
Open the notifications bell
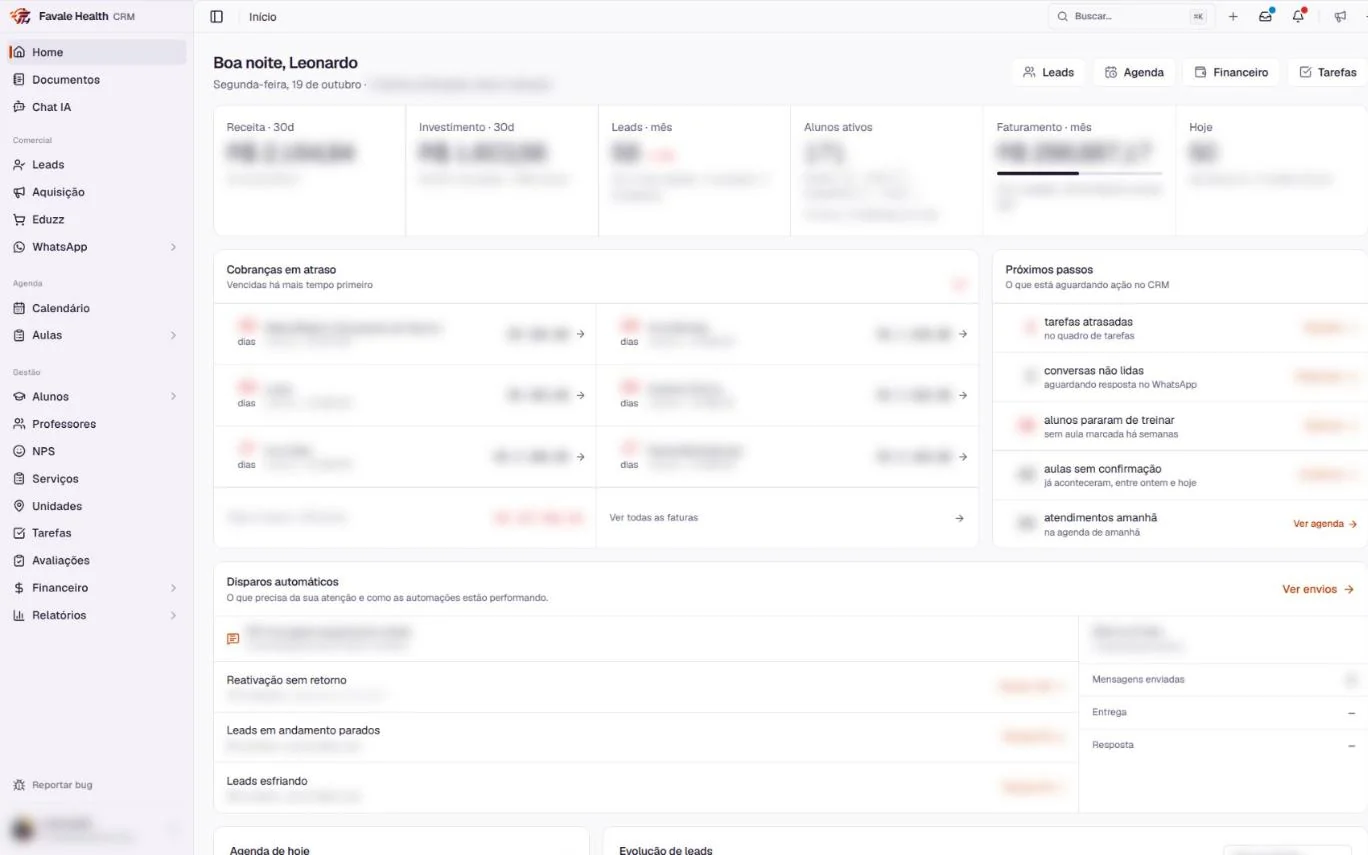1298,16
